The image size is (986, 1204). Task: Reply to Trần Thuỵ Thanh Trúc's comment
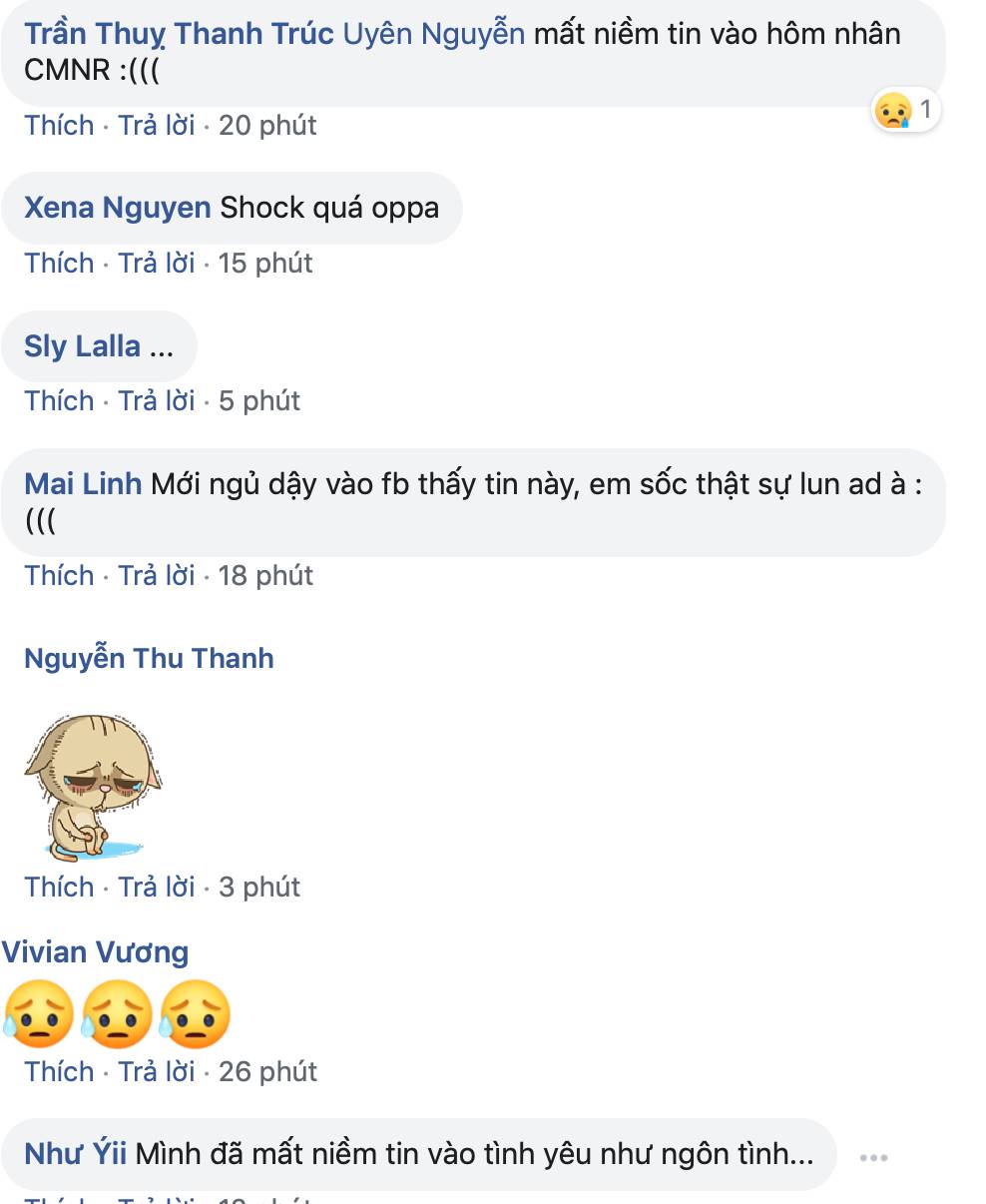pyautogui.click(x=157, y=126)
